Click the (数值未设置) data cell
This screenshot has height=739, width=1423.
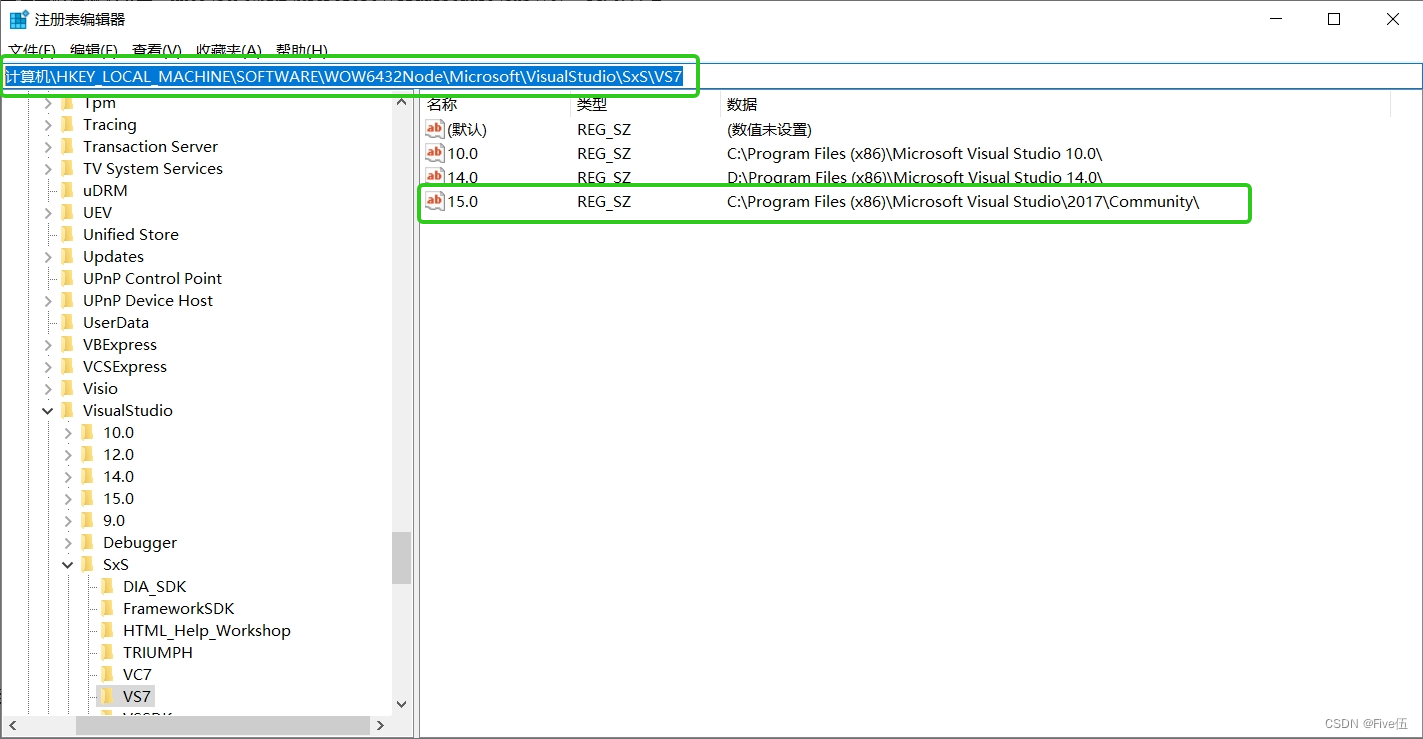tap(769, 130)
